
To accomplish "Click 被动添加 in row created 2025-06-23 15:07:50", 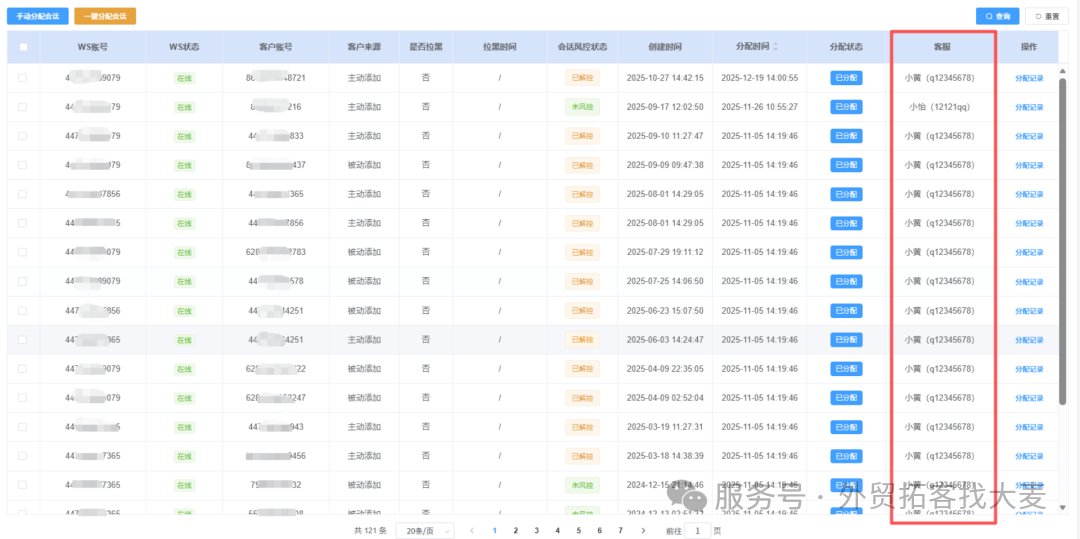I will [364, 310].
